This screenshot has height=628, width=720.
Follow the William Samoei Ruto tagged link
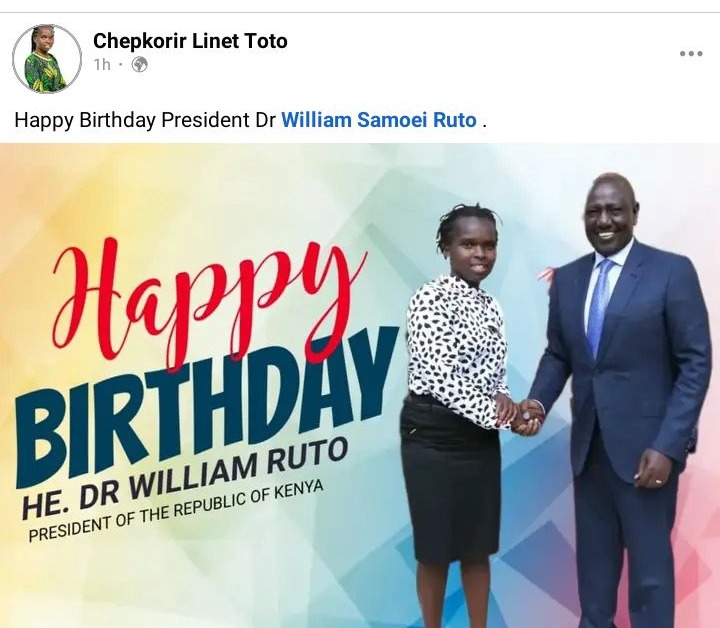pyautogui.click(x=379, y=120)
